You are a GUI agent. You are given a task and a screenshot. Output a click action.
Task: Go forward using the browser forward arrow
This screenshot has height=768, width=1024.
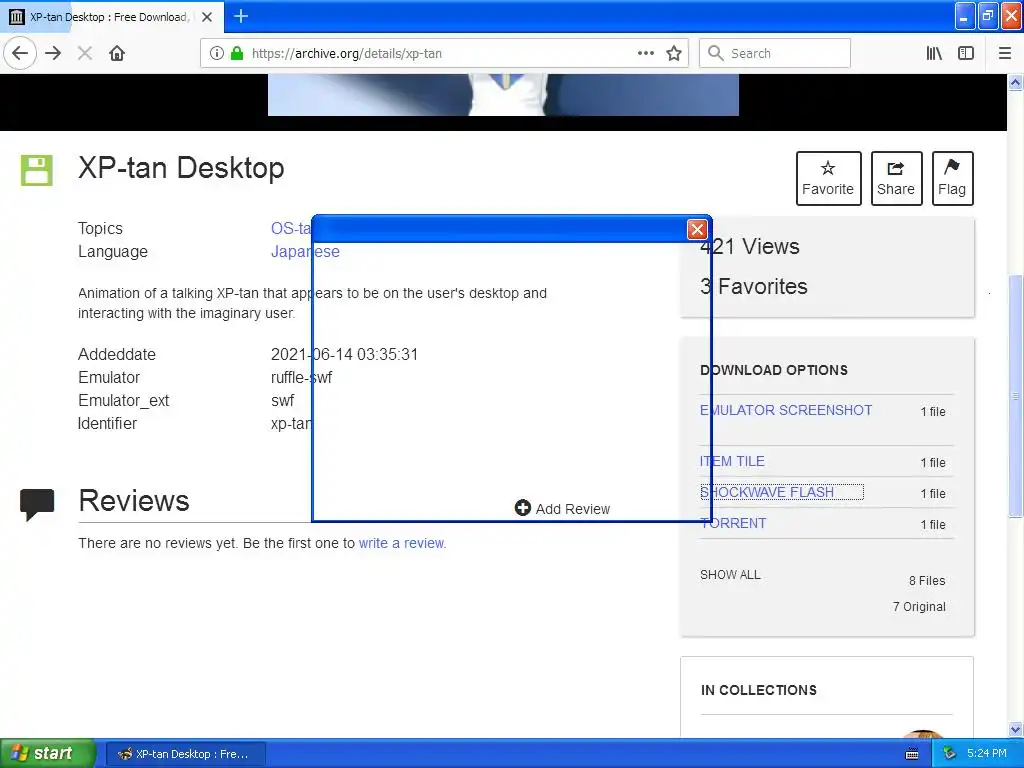(53, 54)
